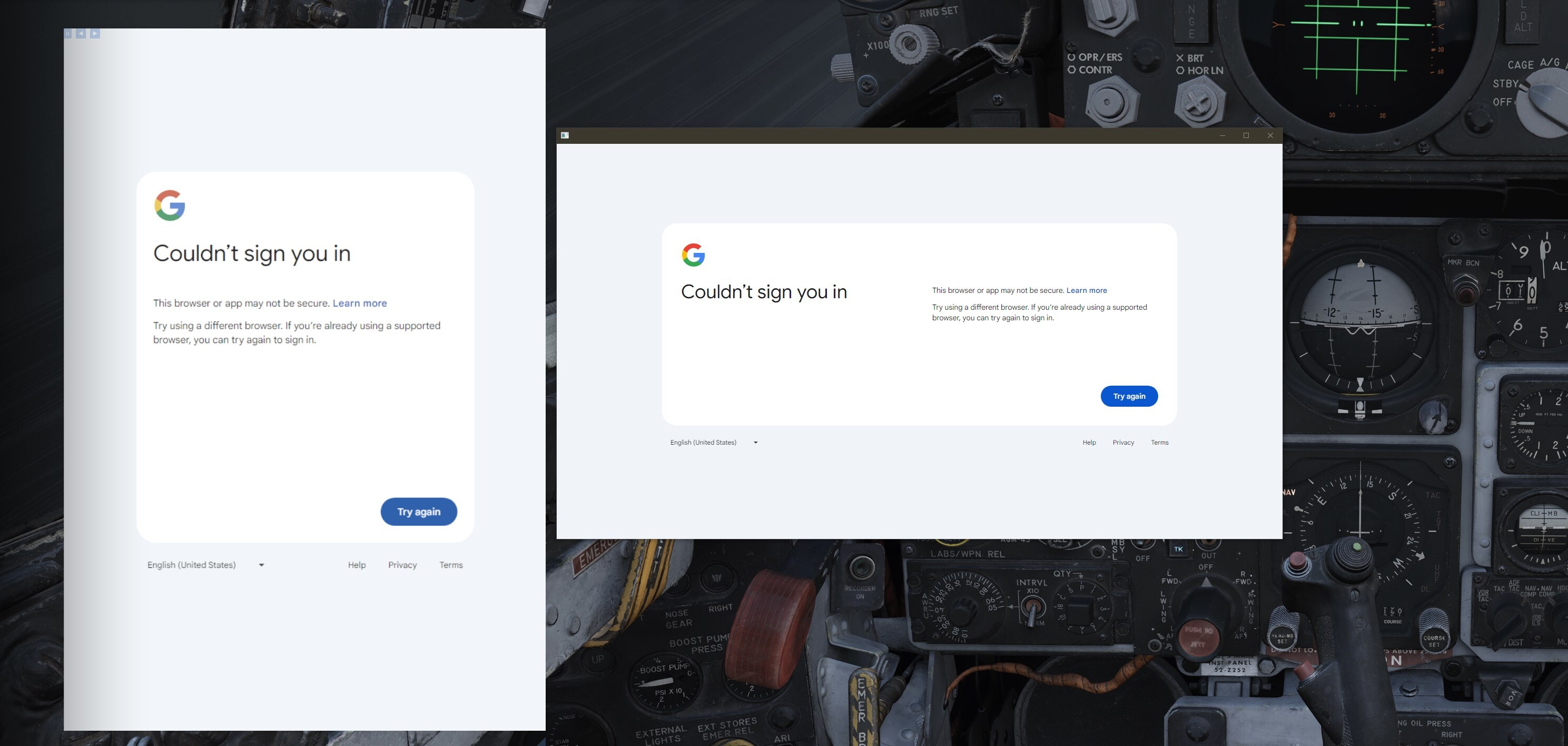
Task: Click the Google logo in the right window
Action: [x=693, y=255]
